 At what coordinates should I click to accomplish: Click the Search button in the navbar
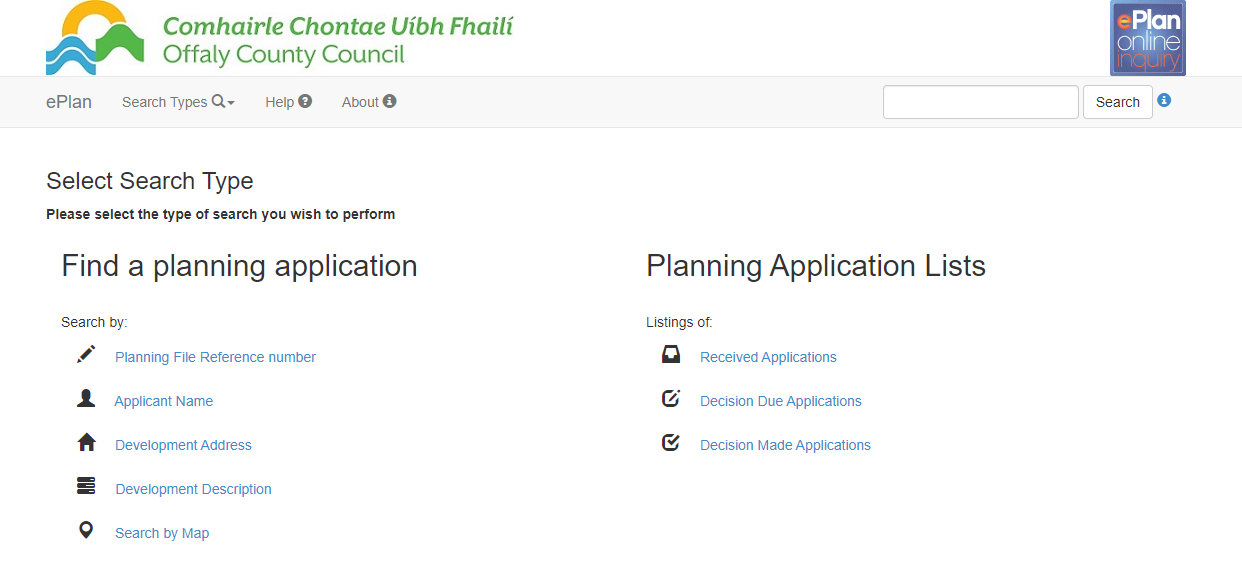(1118, 102)
